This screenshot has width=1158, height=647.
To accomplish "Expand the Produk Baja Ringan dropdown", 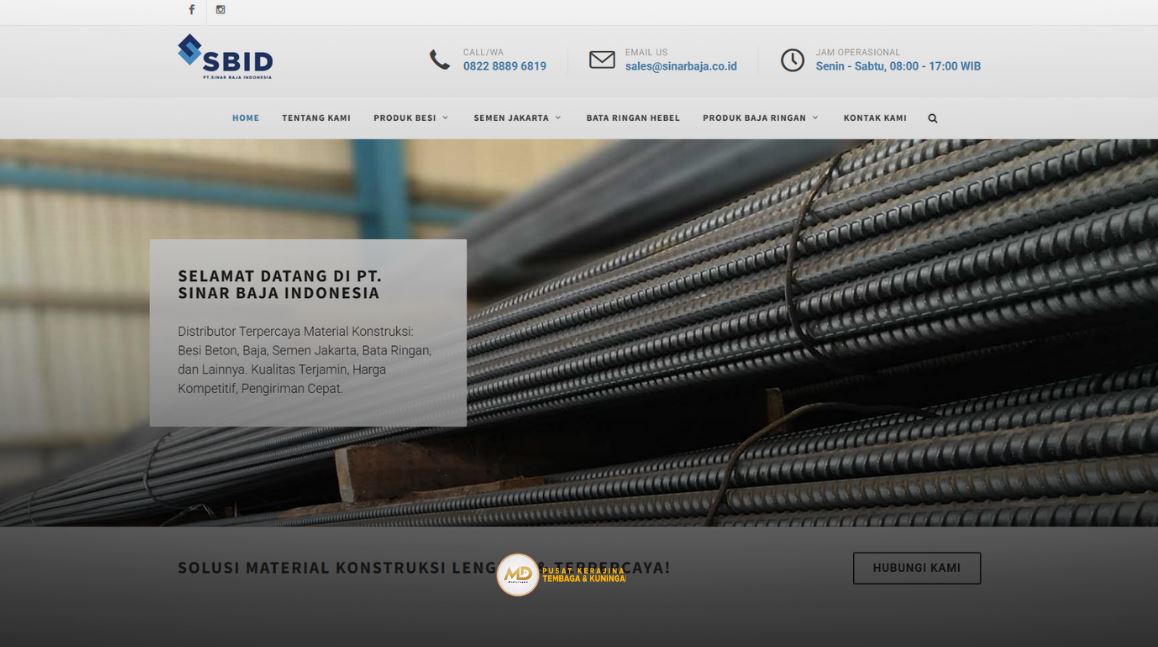I will coord(760,118).
